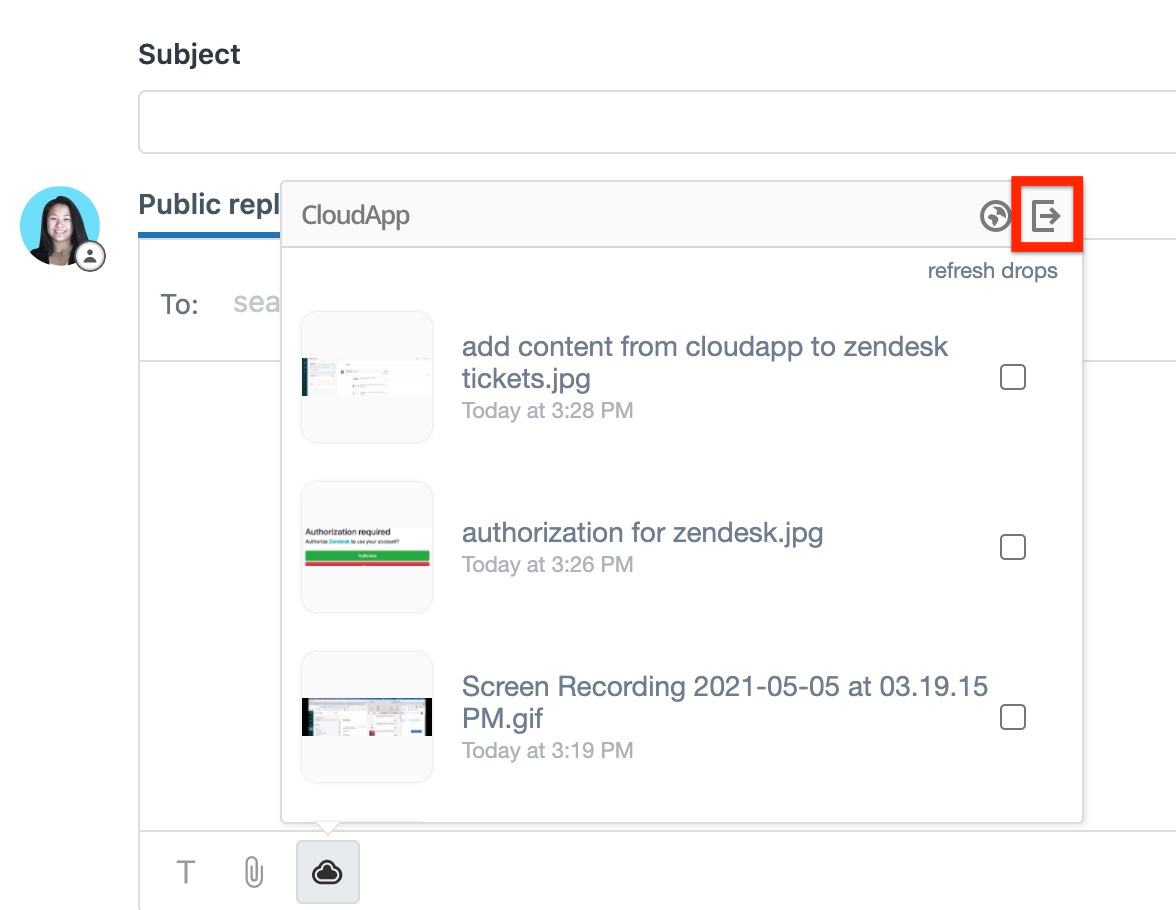Click the agent profile avatar
1176x910 pixels.
tap(60, 226)
